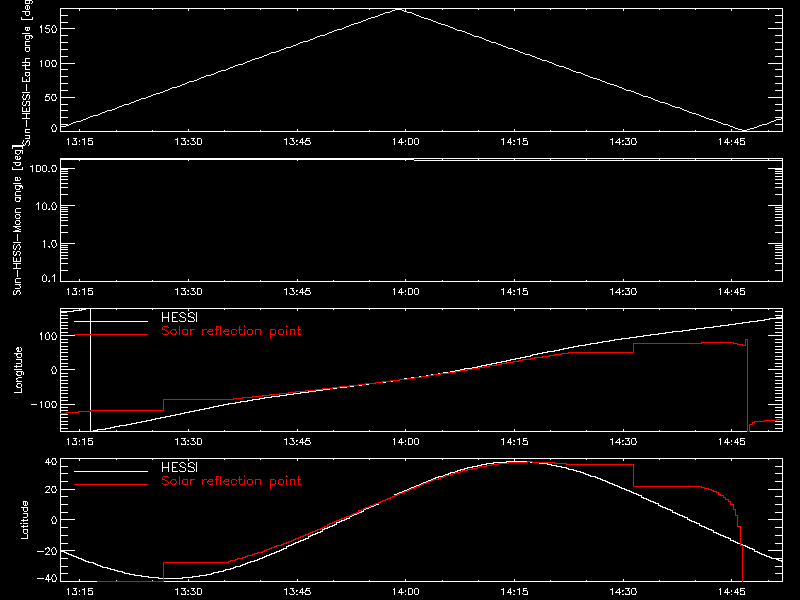
Task: Click 13:30 label under Earth angle plot
Action: click(188, 142)
